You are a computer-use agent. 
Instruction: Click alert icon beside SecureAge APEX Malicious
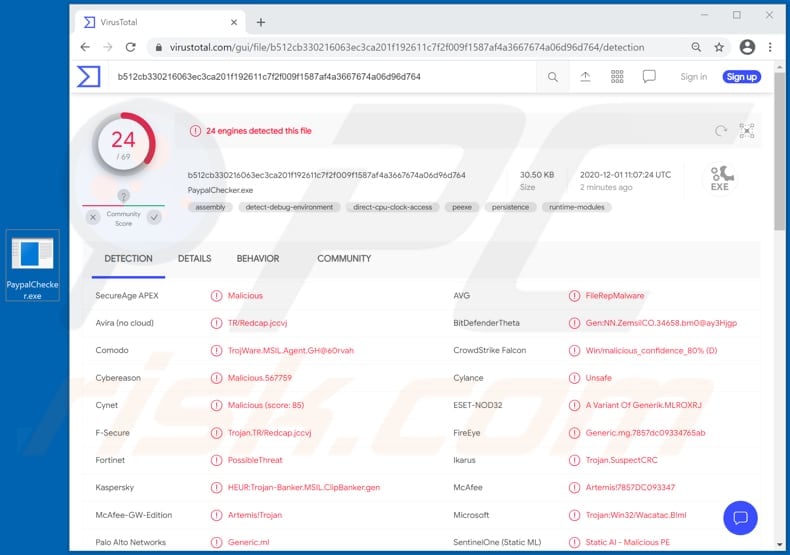pos(216,296)
